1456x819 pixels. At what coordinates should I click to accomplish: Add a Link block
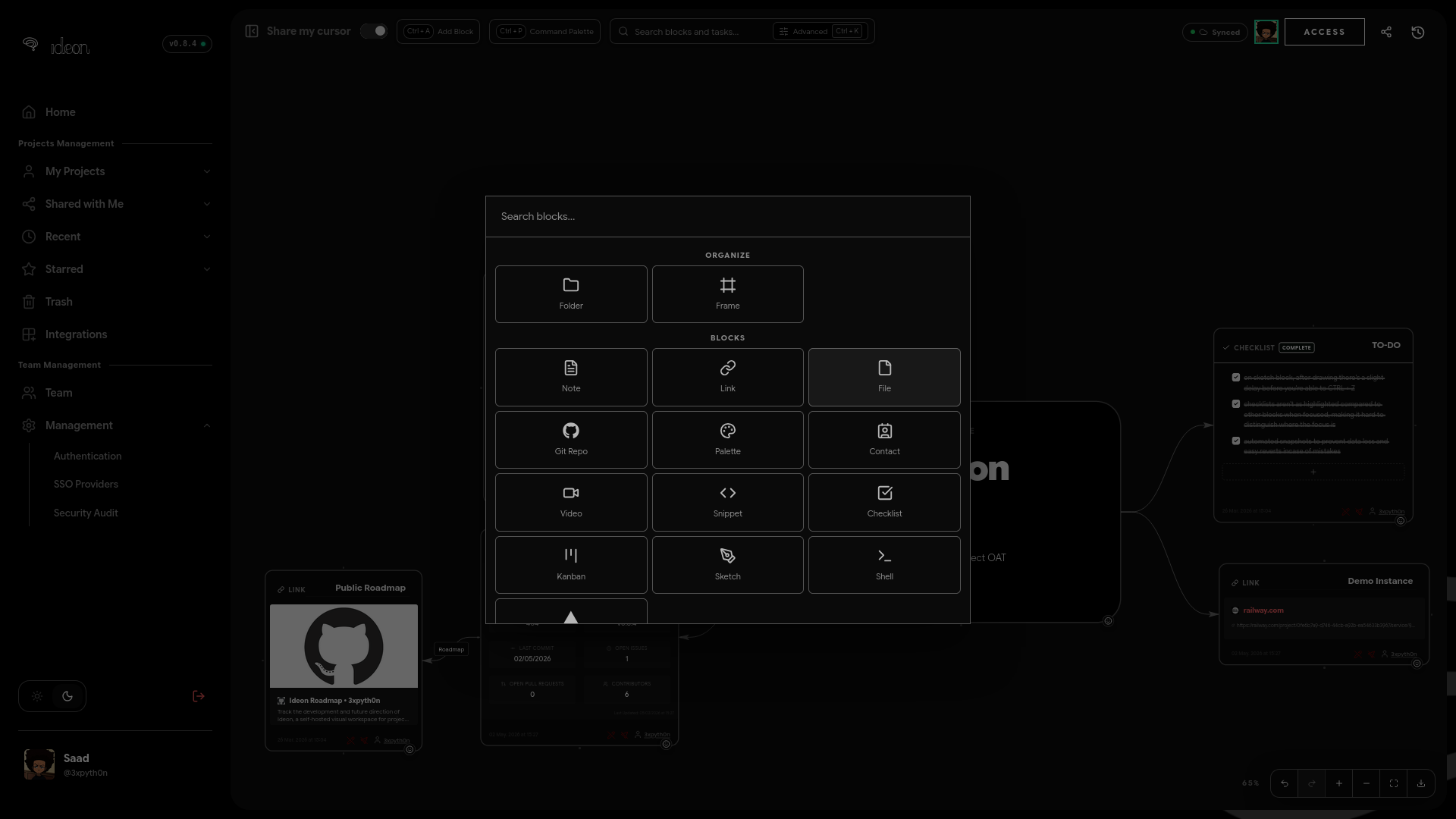(727, 377)
